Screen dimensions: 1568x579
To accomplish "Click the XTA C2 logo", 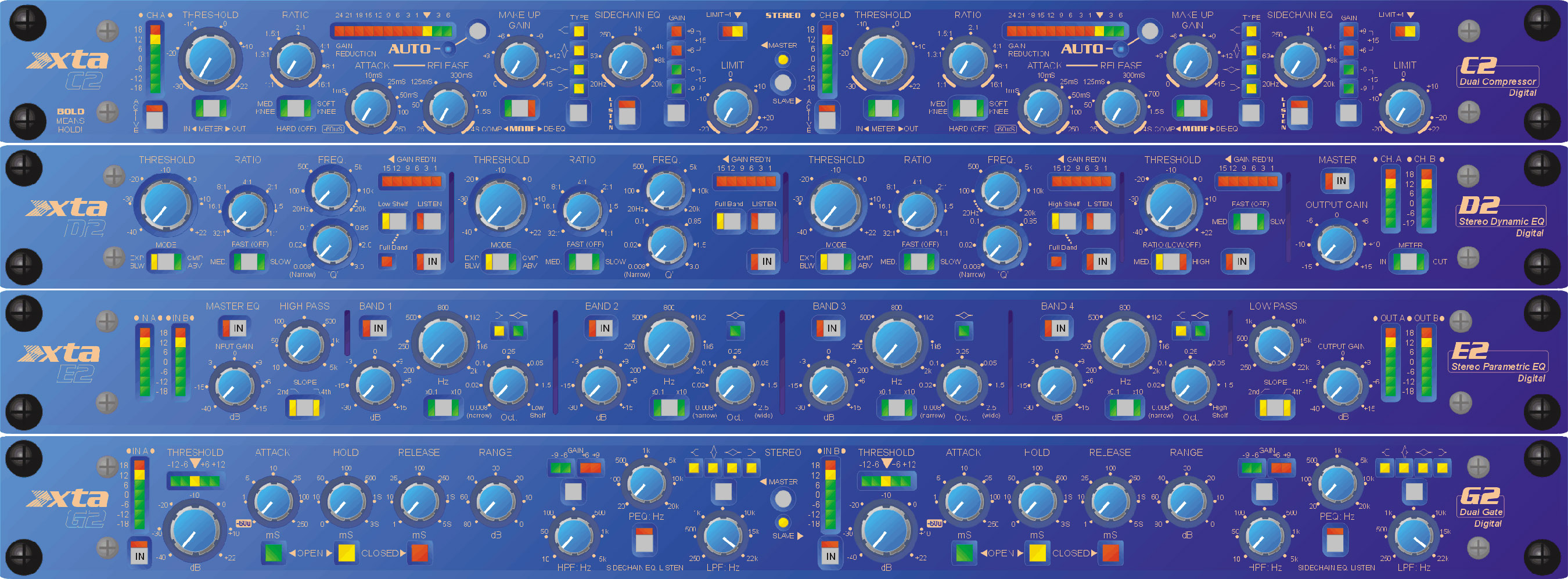I will [68, 70].
